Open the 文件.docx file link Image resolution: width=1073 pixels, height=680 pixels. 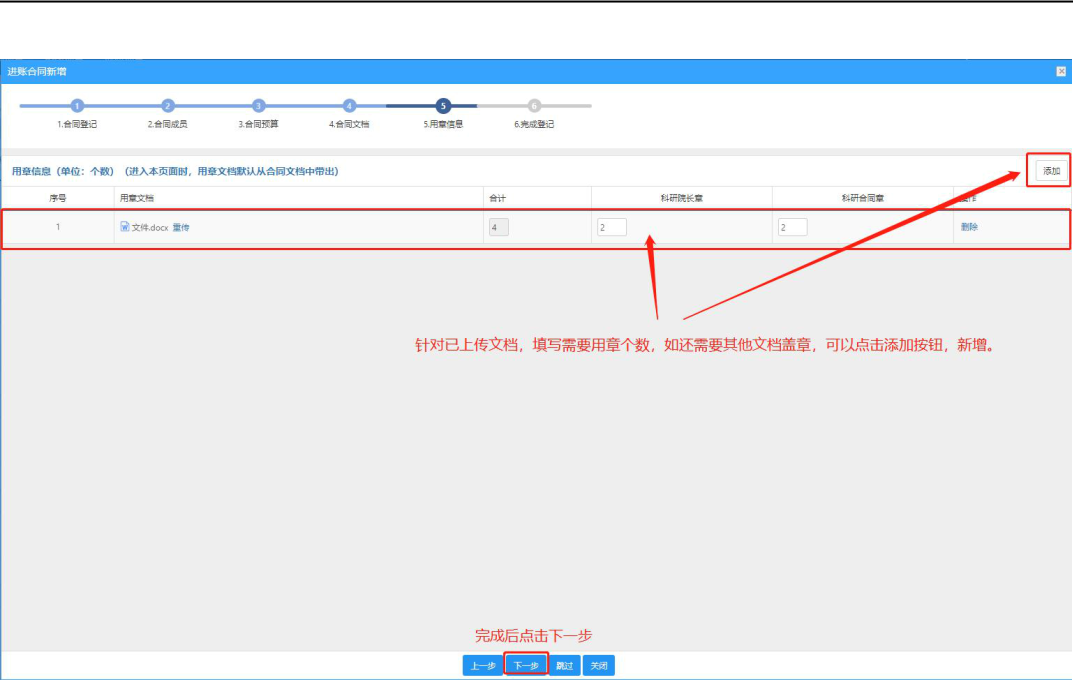(150, 227)
